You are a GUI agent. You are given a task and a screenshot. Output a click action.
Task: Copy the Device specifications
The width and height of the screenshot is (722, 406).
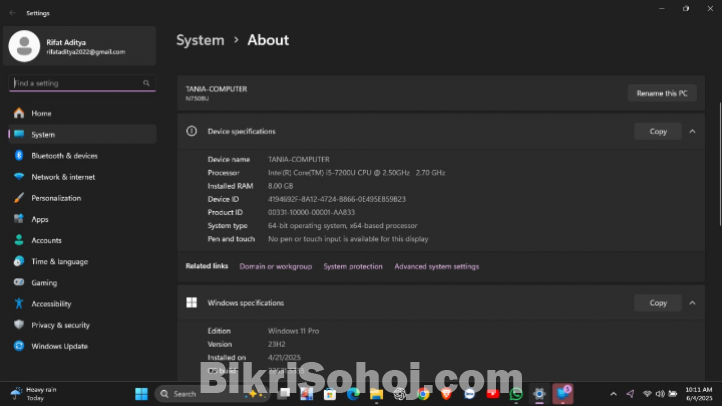tap(658, 132)
